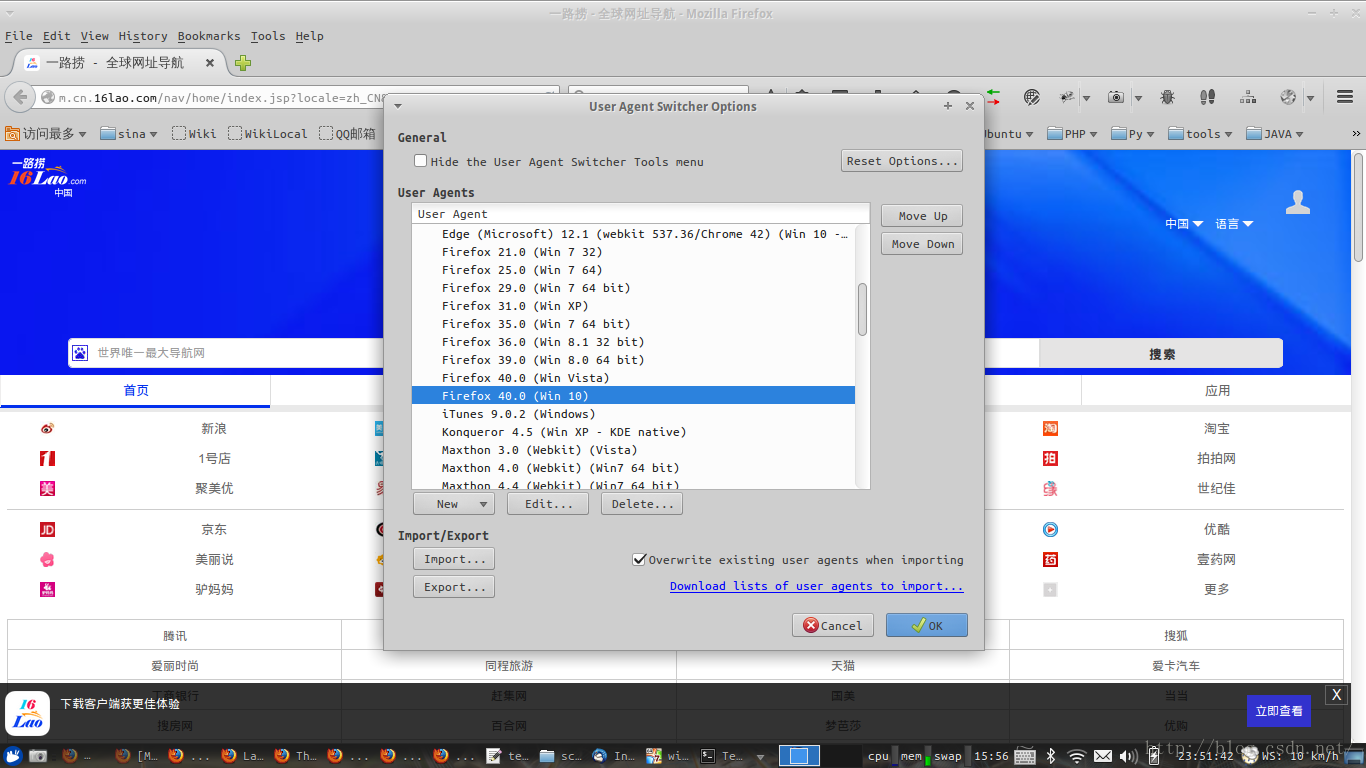Expand the JAVA bookmarks folder
Image resolution: width=1366 pixels, height=768 pixels.
click(1275, 134)
